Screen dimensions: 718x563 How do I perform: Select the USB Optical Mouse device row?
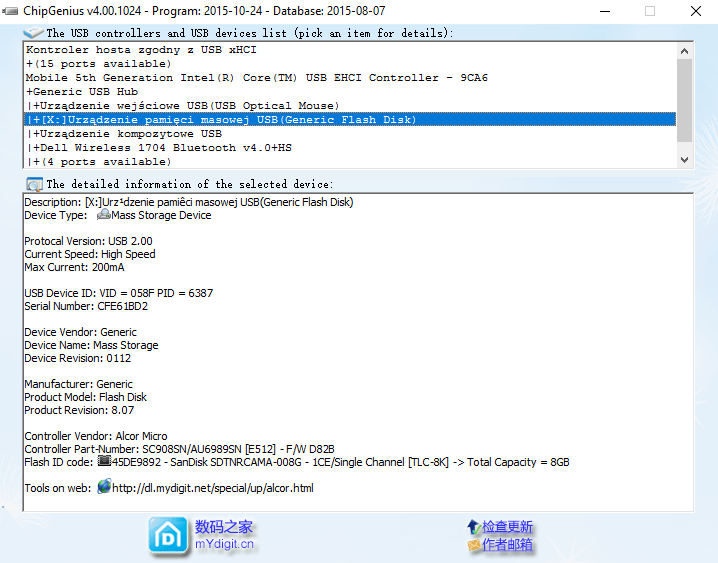point(350,106)
